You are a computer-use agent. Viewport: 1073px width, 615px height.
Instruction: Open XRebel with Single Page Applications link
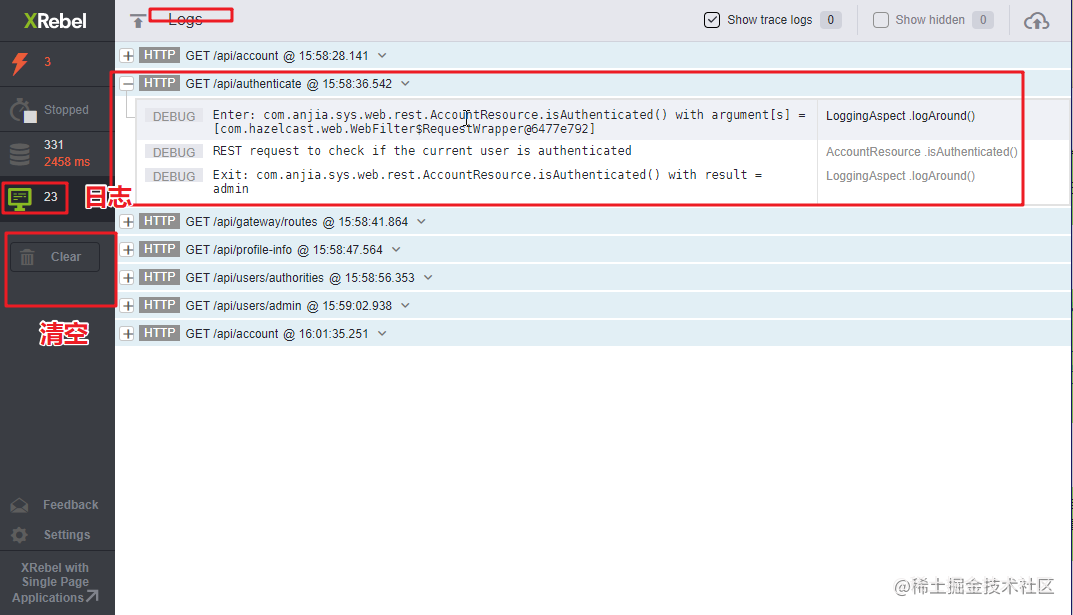(55, 582)
